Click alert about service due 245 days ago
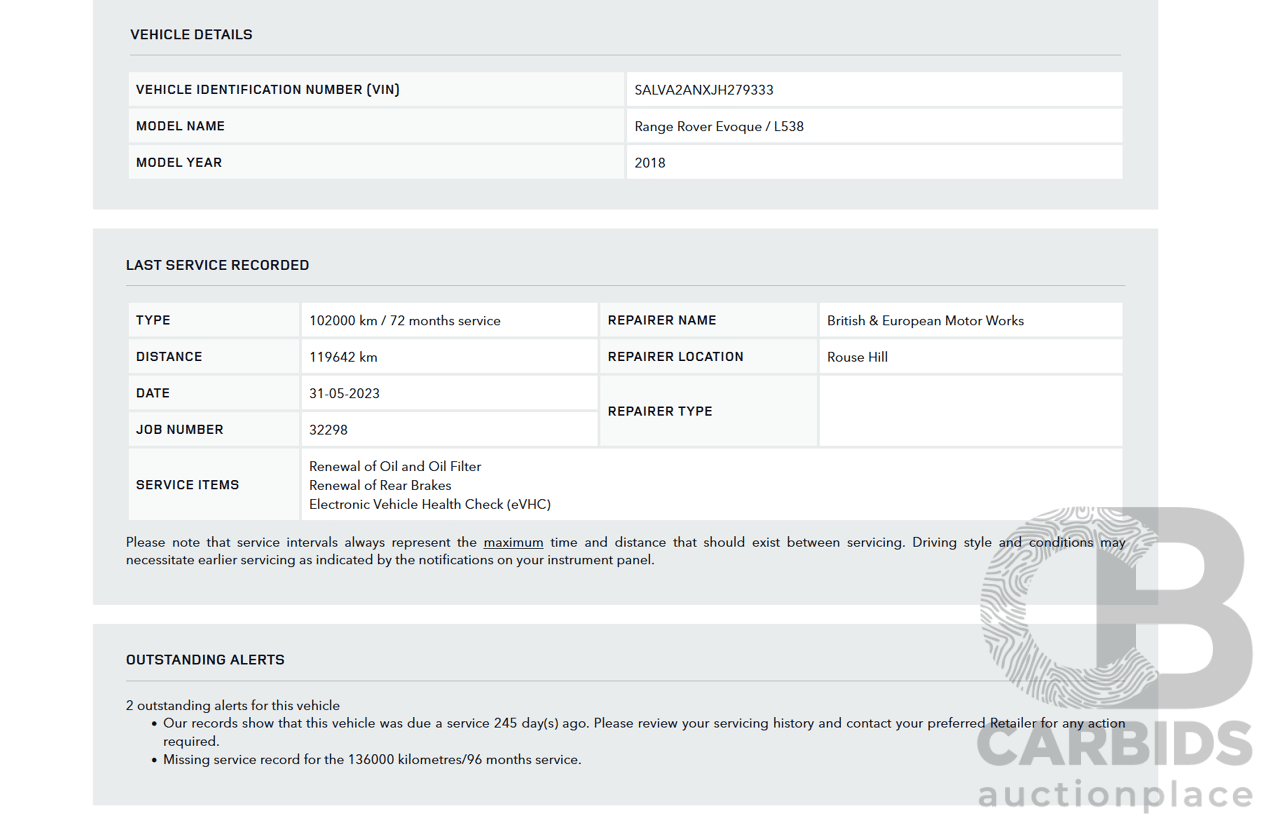1280x825 pixels. click(x=644, y=732)
